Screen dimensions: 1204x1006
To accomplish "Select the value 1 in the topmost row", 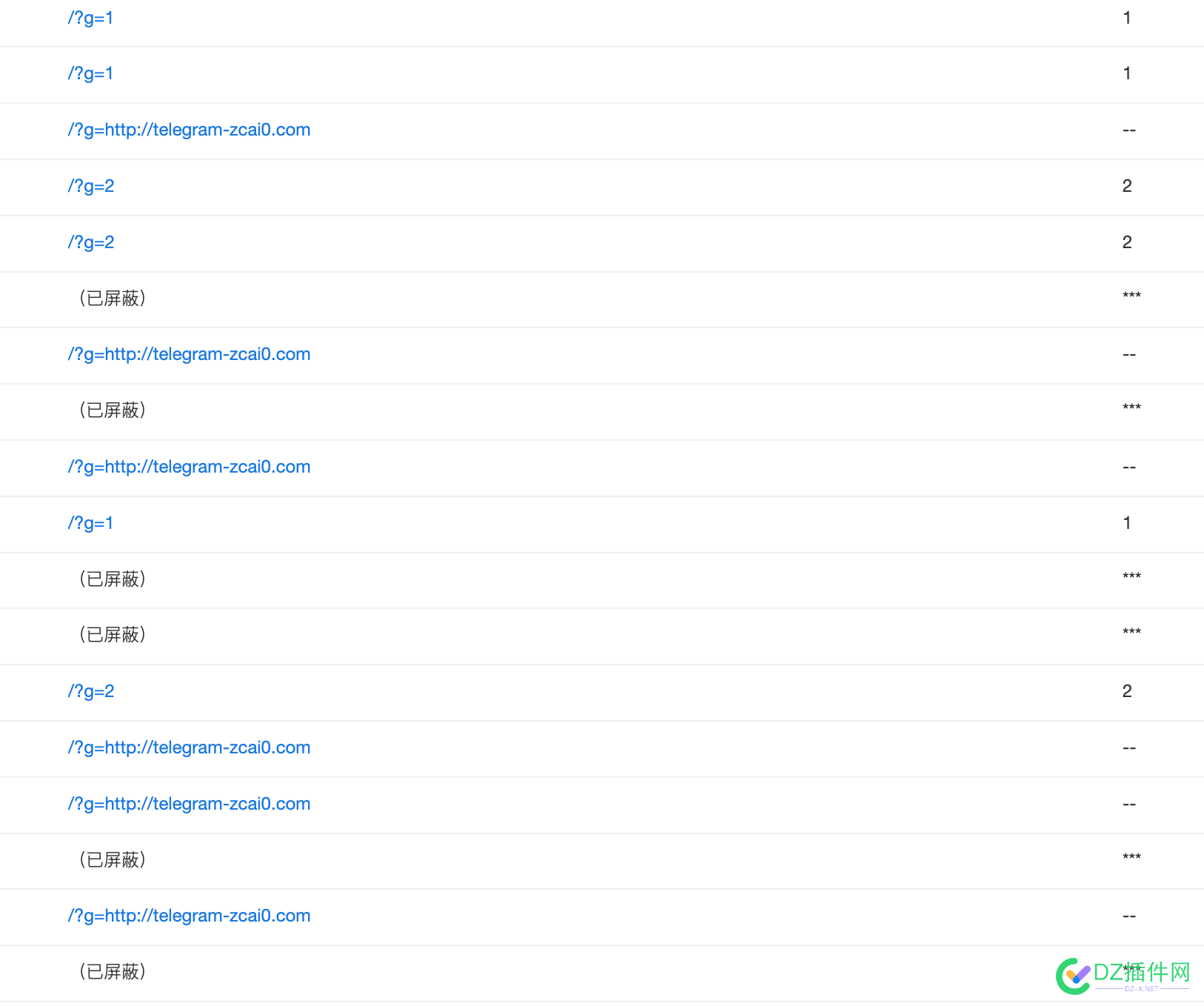I will pos(1127,18).
